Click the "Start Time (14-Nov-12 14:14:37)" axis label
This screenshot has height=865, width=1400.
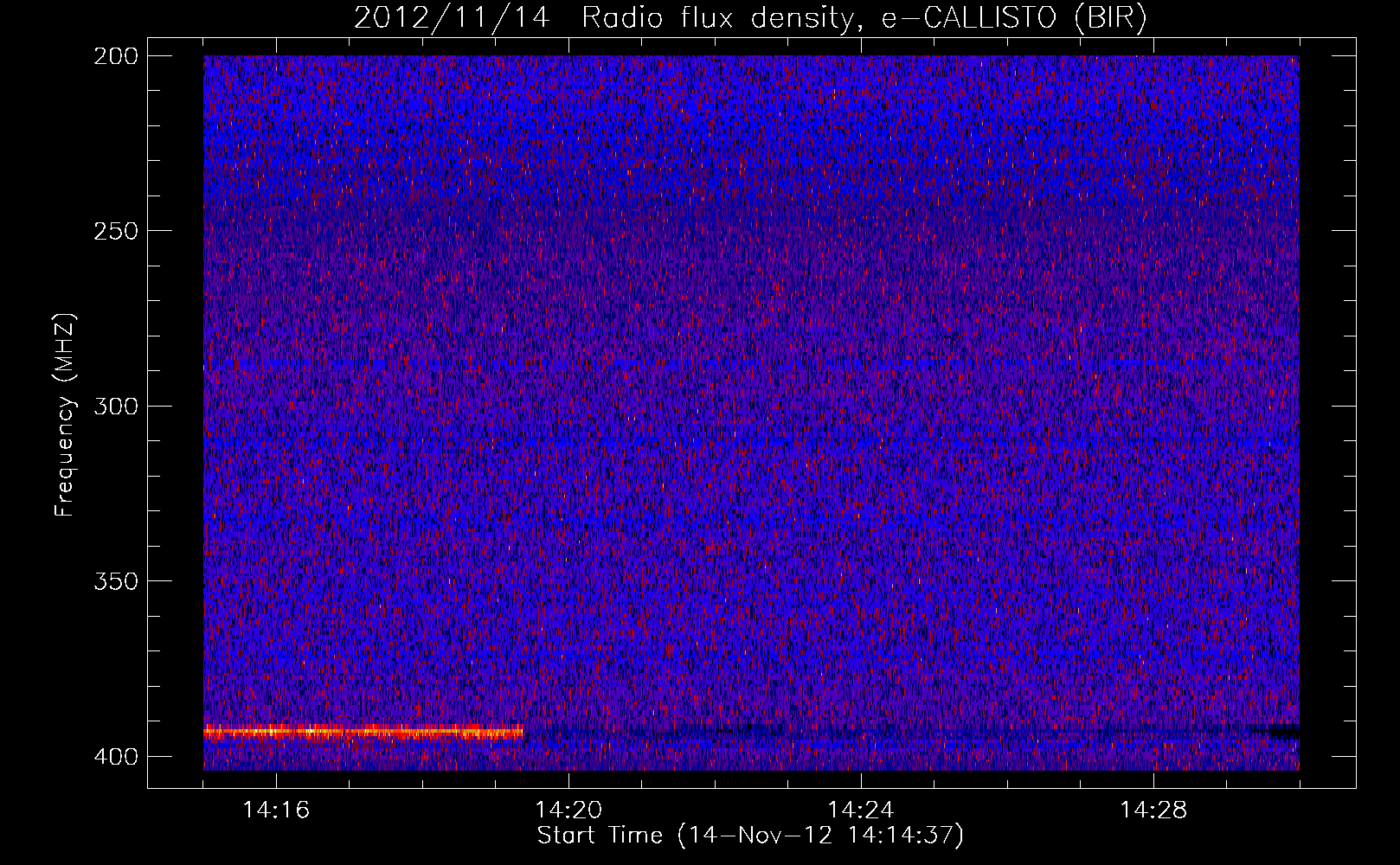coord(750,836)
